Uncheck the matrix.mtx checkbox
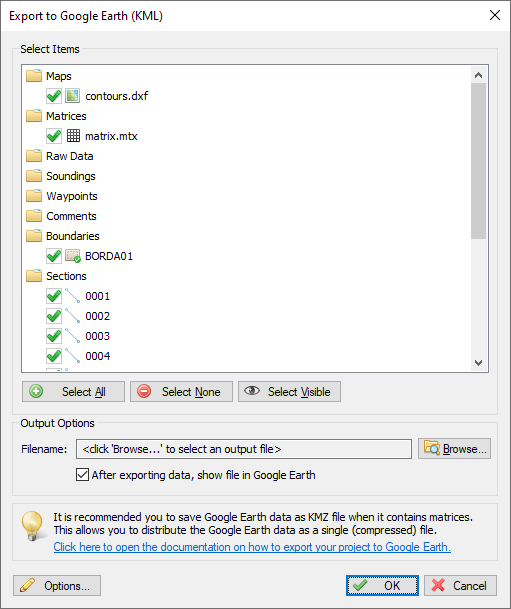This screenshot has width=511, height=609. click(54, 136)
